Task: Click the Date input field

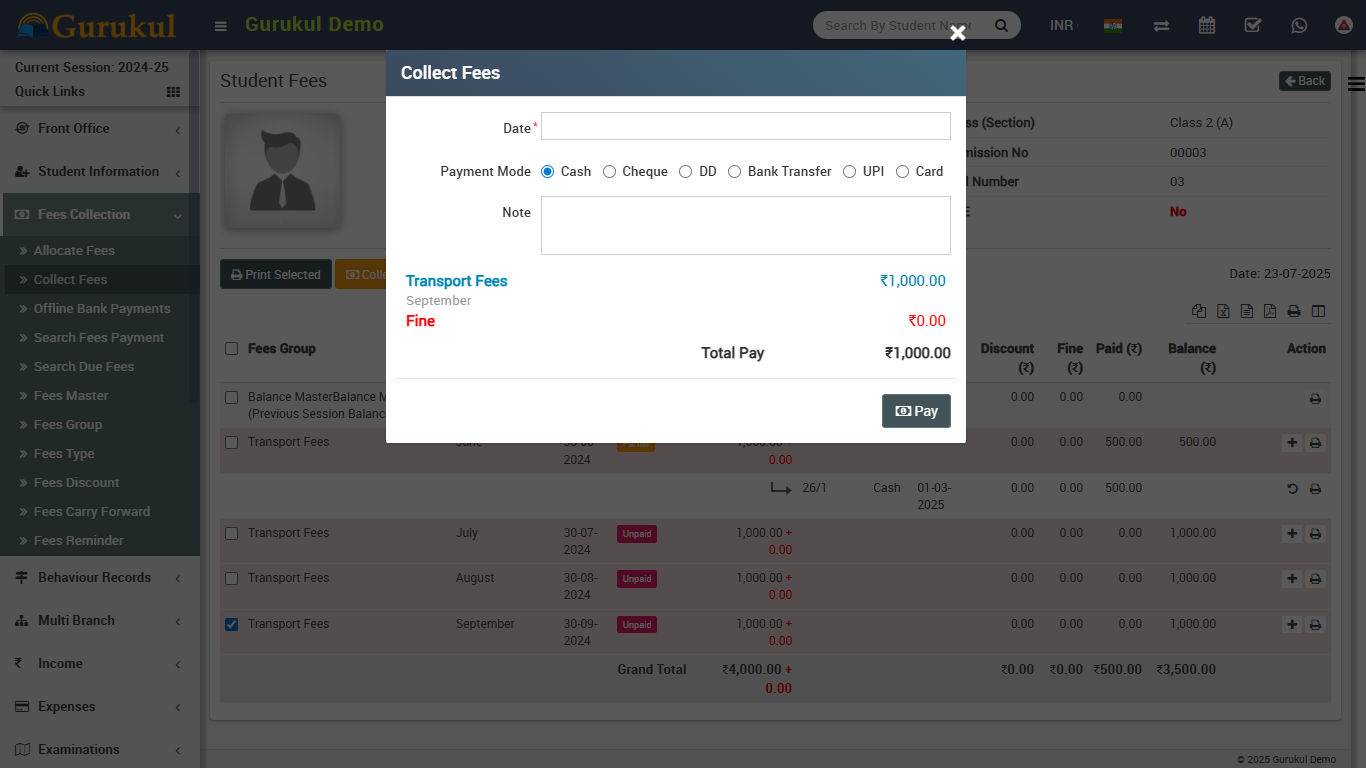Action: [745, 126]
